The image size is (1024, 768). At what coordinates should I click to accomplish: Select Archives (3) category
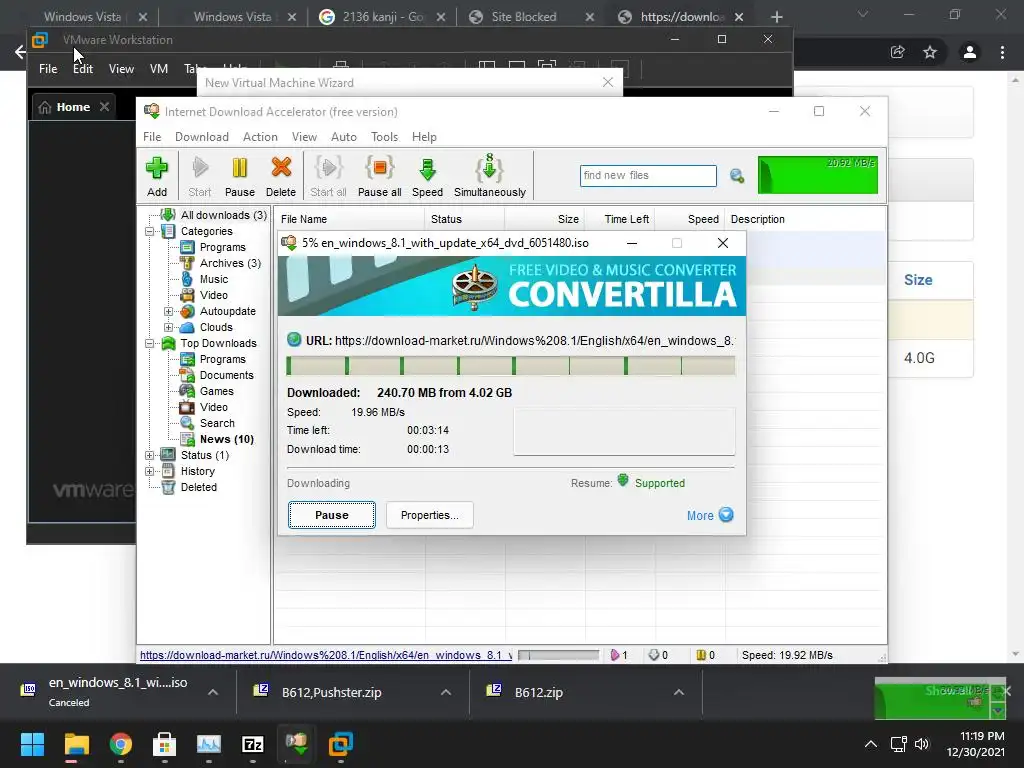pyautogui.click(x=230, y=263)
